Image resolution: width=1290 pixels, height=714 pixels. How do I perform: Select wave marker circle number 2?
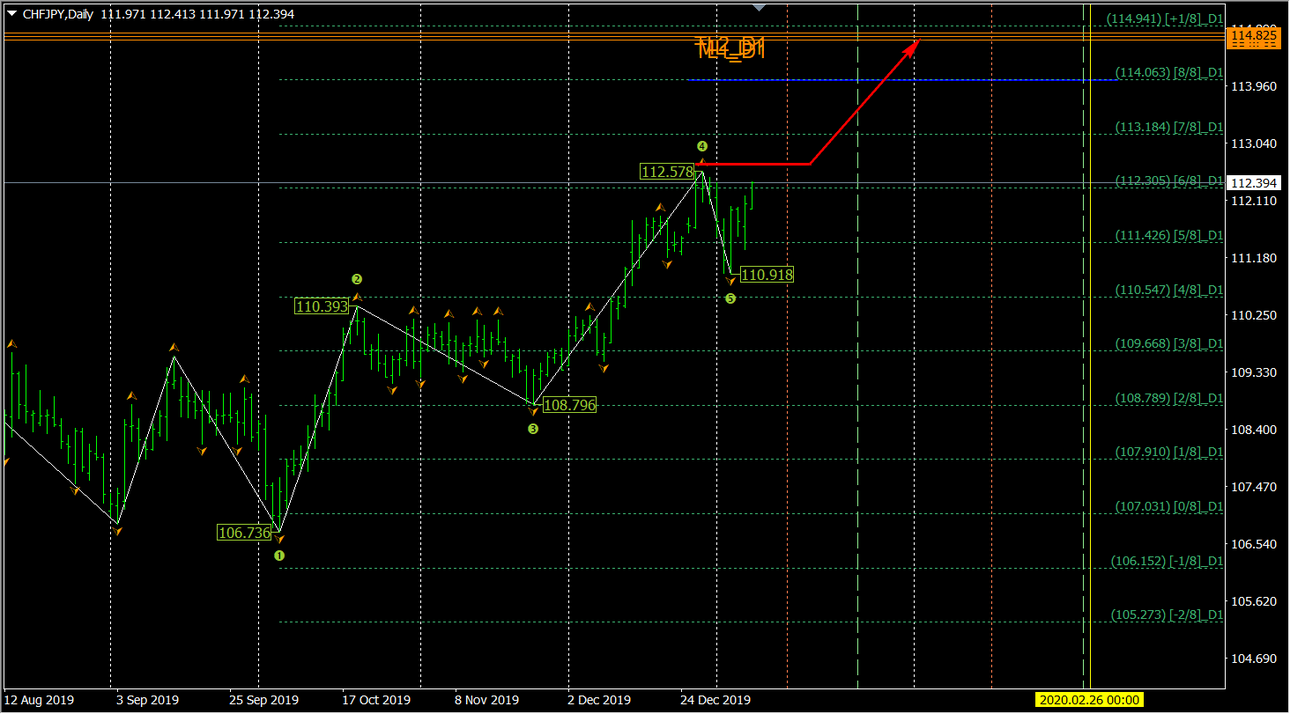[357, 279]
